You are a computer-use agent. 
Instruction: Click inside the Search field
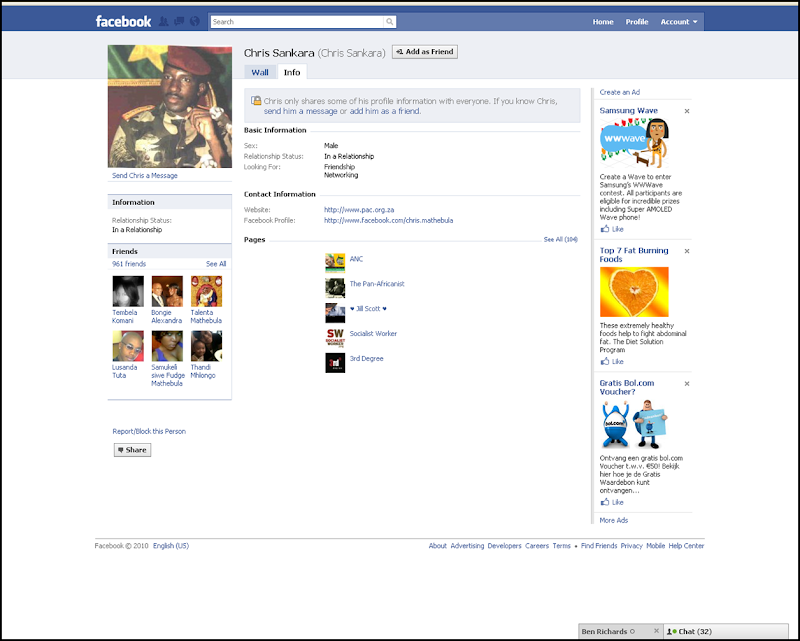tap(297, 22)
